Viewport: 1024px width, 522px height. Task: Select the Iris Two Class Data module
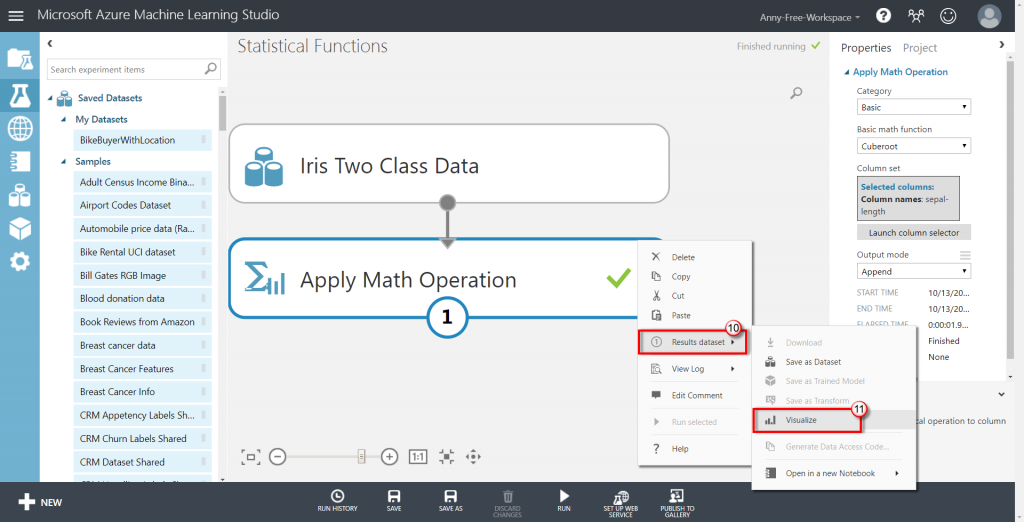click(449, 163)
